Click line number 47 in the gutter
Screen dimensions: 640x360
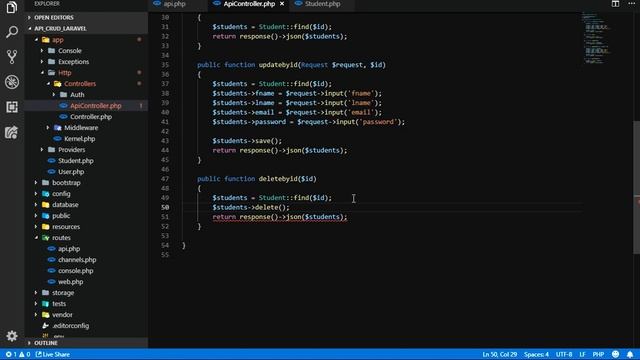point(165,179)
